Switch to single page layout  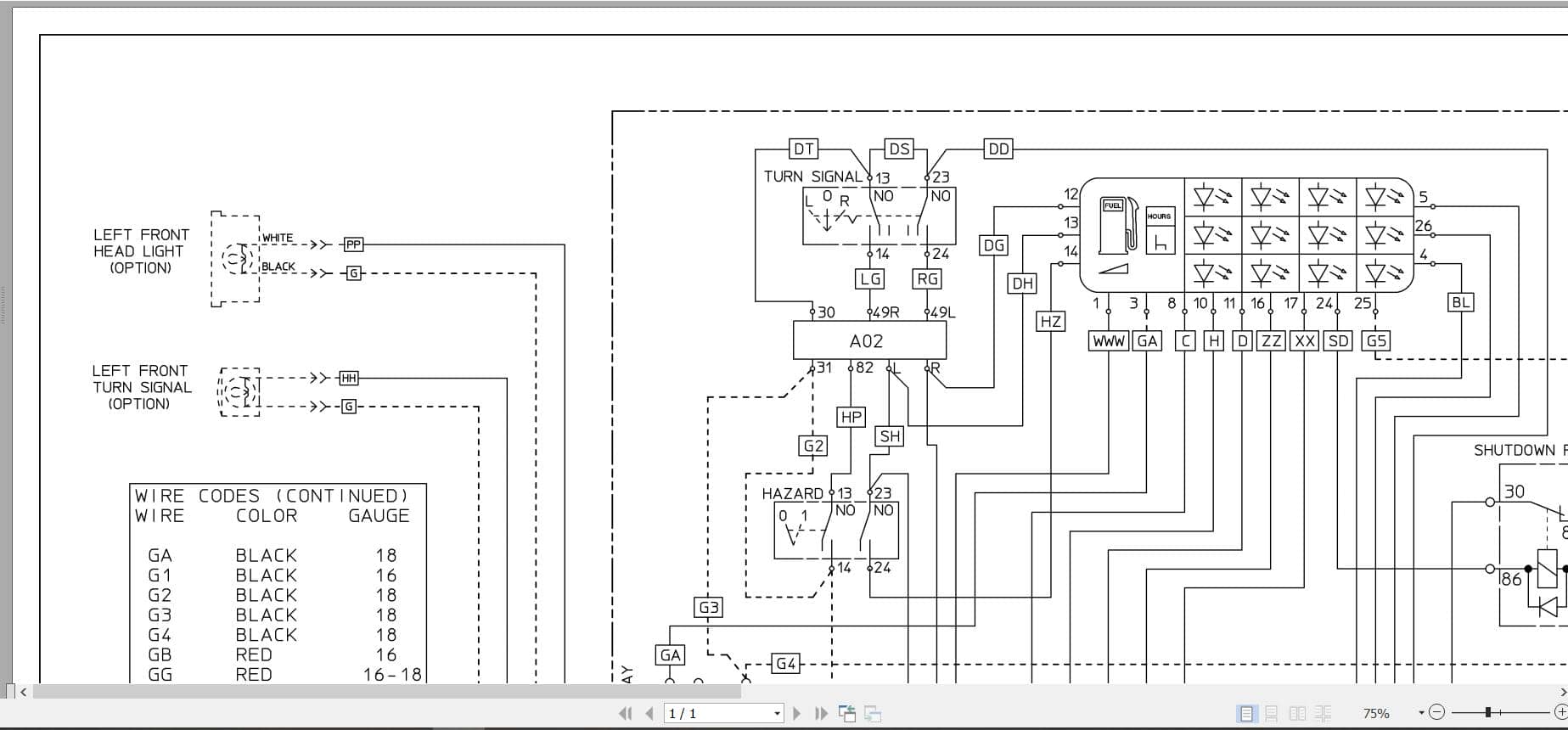pos(1246,714)
